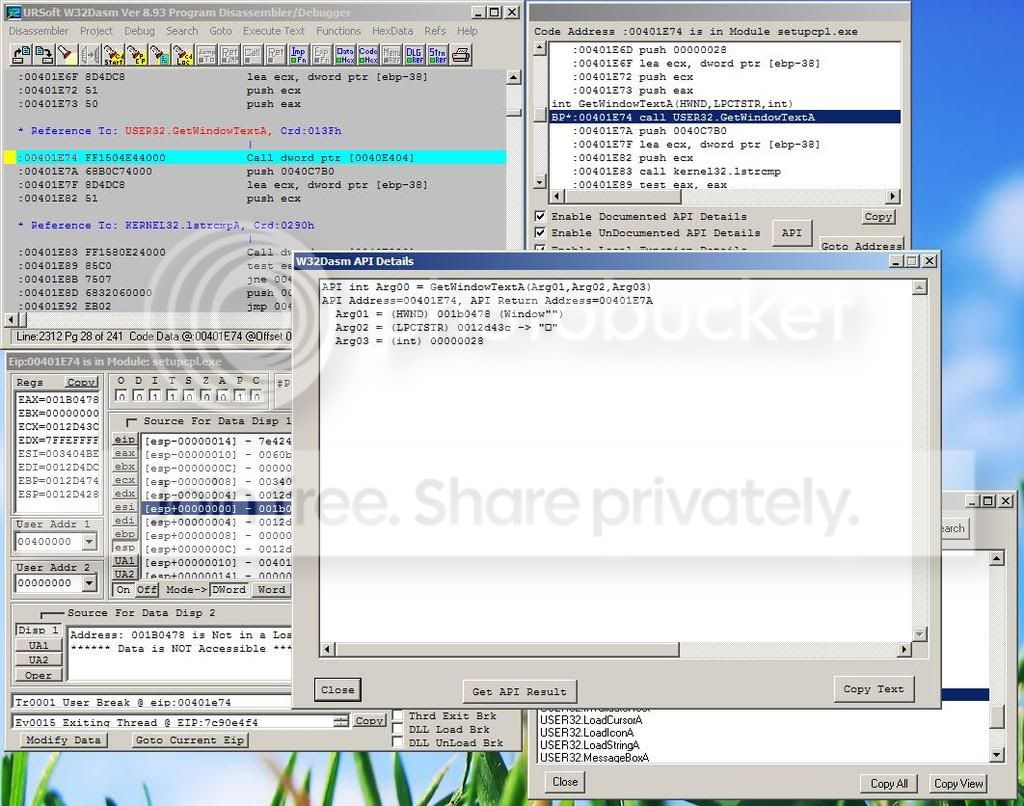Click Copy button next to Regs

[81, 382]
